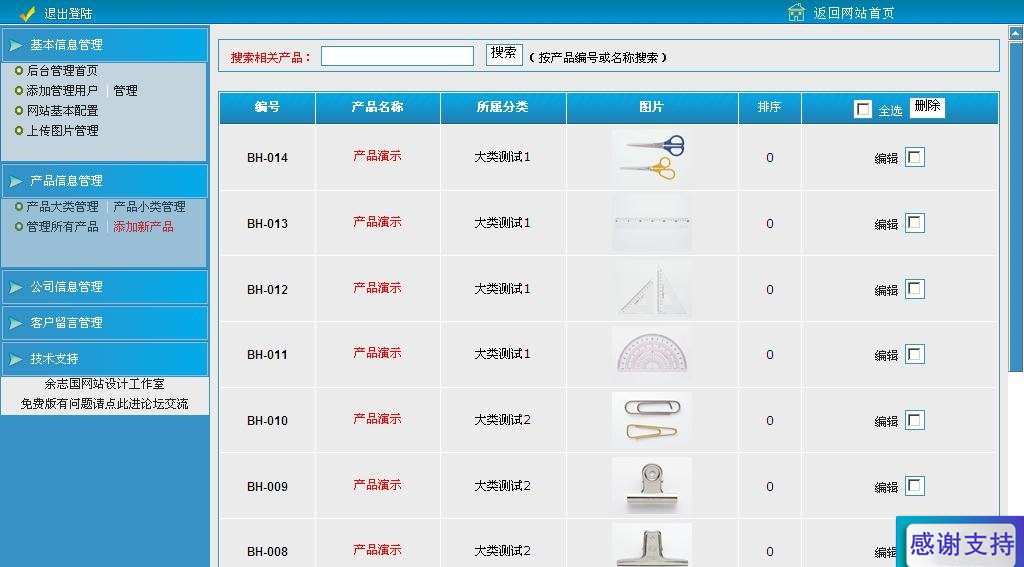Open the ruler image for BH-013
The height and width of the screenshot is (567, 1024).
652,223
